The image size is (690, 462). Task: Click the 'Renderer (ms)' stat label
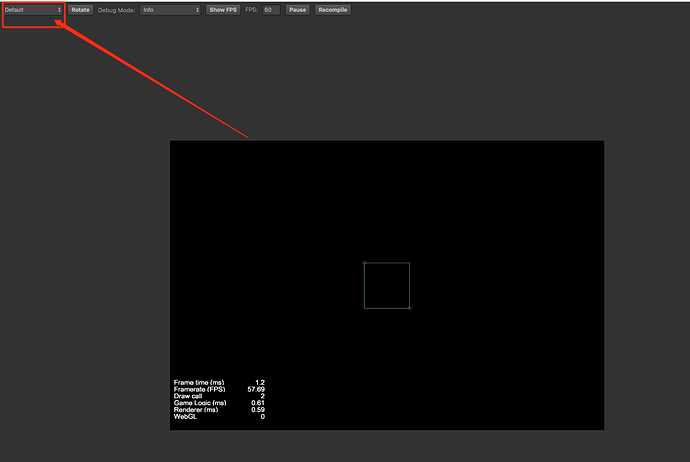[x=196, y=410]
